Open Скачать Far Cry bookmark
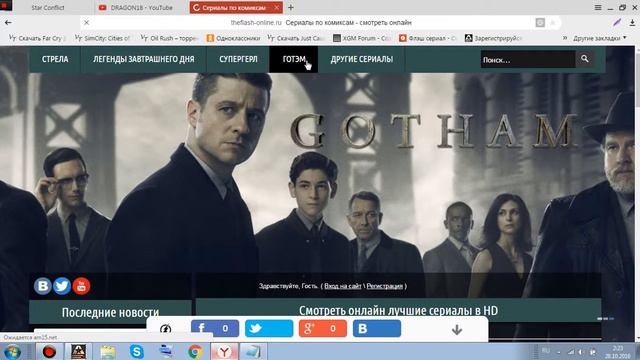640x360 pixels. click(x=37, y=38)
